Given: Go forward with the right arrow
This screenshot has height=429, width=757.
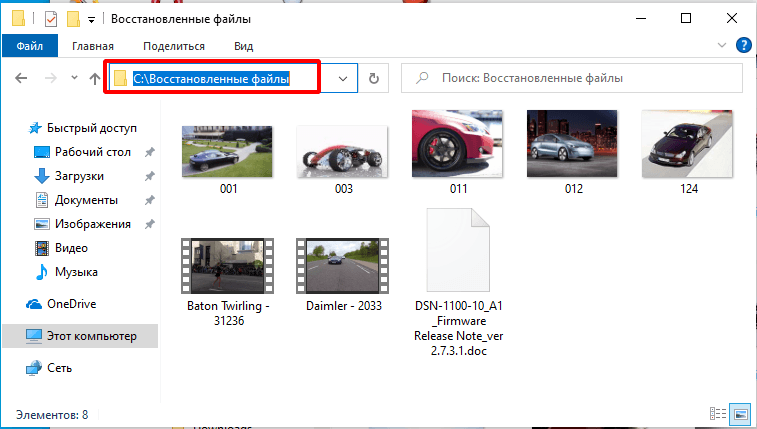Looking at the screenshot, I should pyautogui.click(x=51, y=78).
